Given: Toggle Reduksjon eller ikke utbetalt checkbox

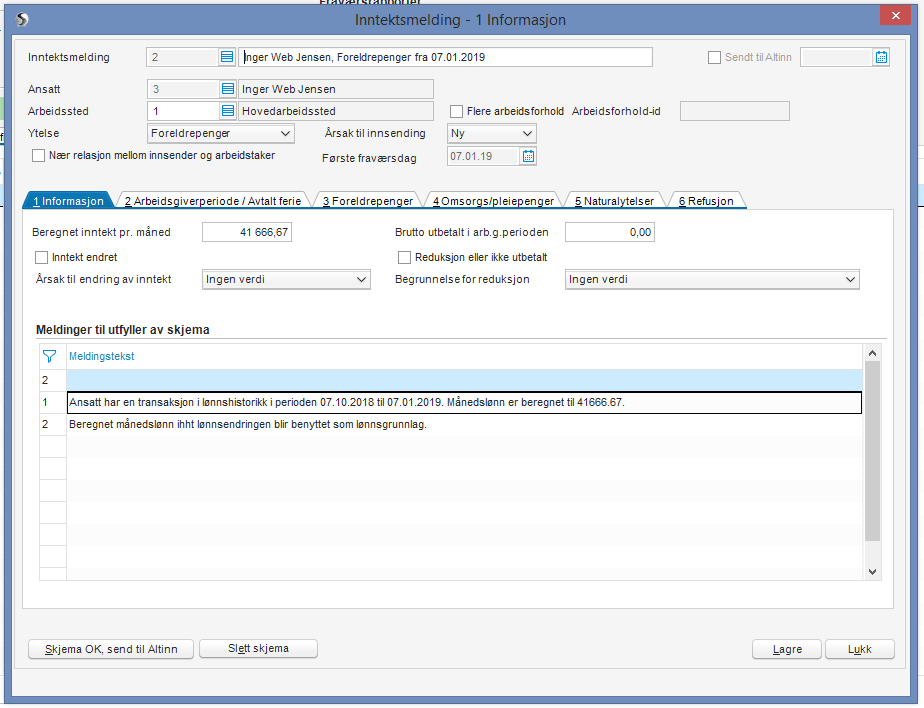Looking at the screenshot, I should (404, 258).
